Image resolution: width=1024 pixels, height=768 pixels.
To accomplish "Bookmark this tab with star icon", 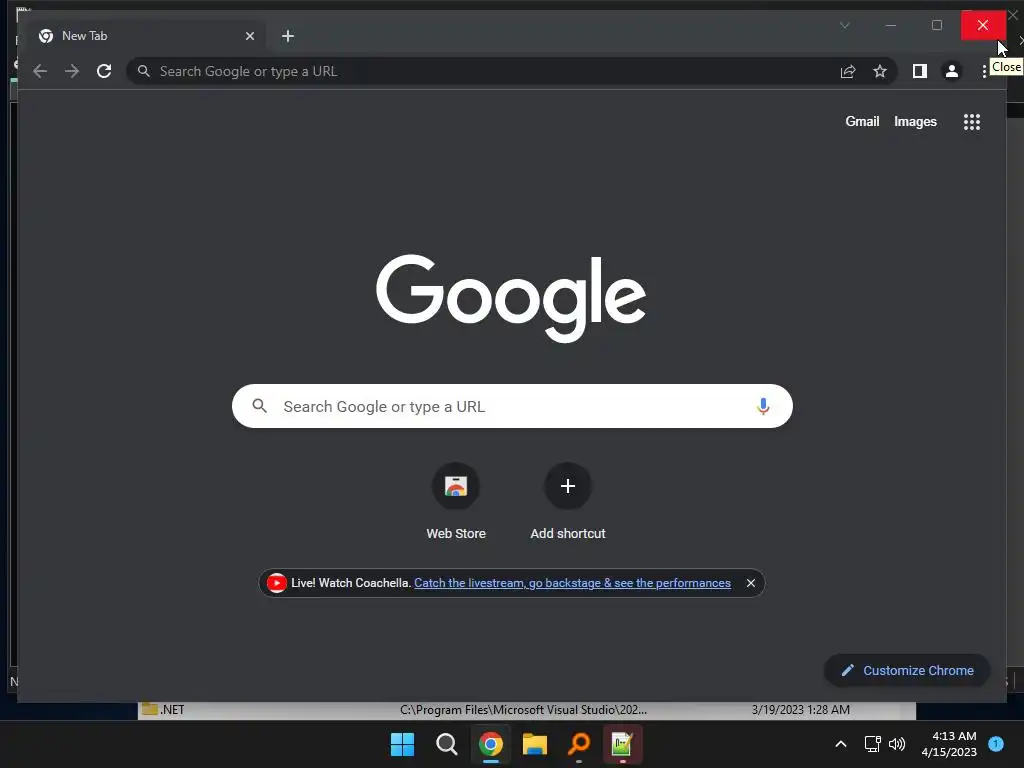I will coord(880,71).
